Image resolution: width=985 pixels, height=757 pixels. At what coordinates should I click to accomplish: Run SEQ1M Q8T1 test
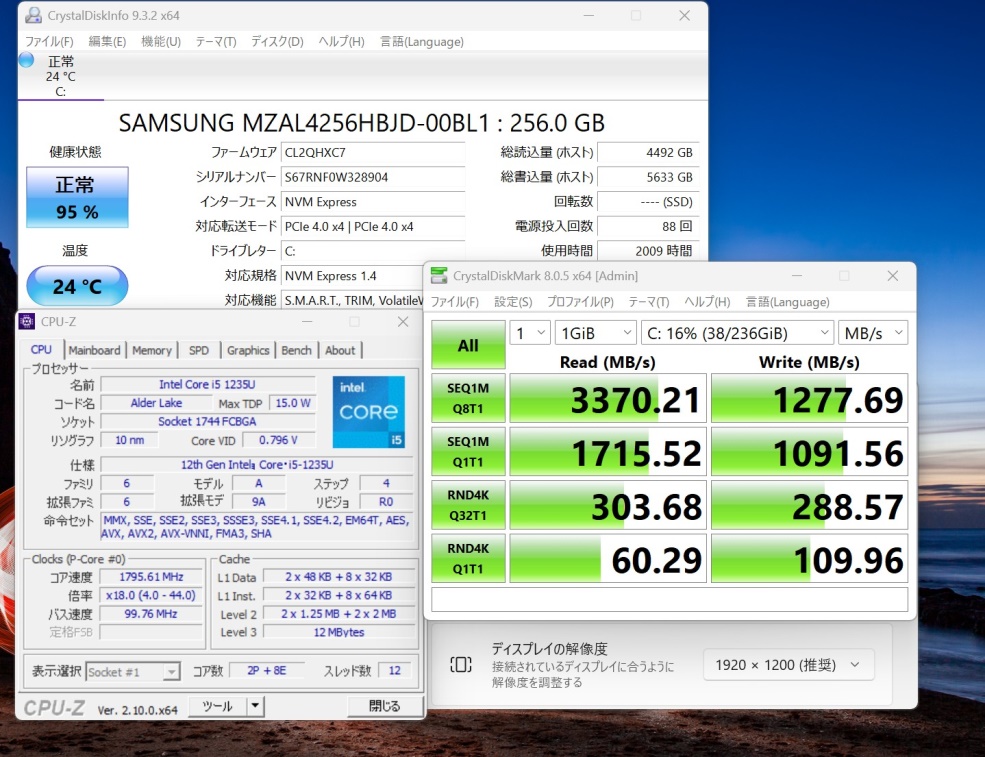click(468, 398)
